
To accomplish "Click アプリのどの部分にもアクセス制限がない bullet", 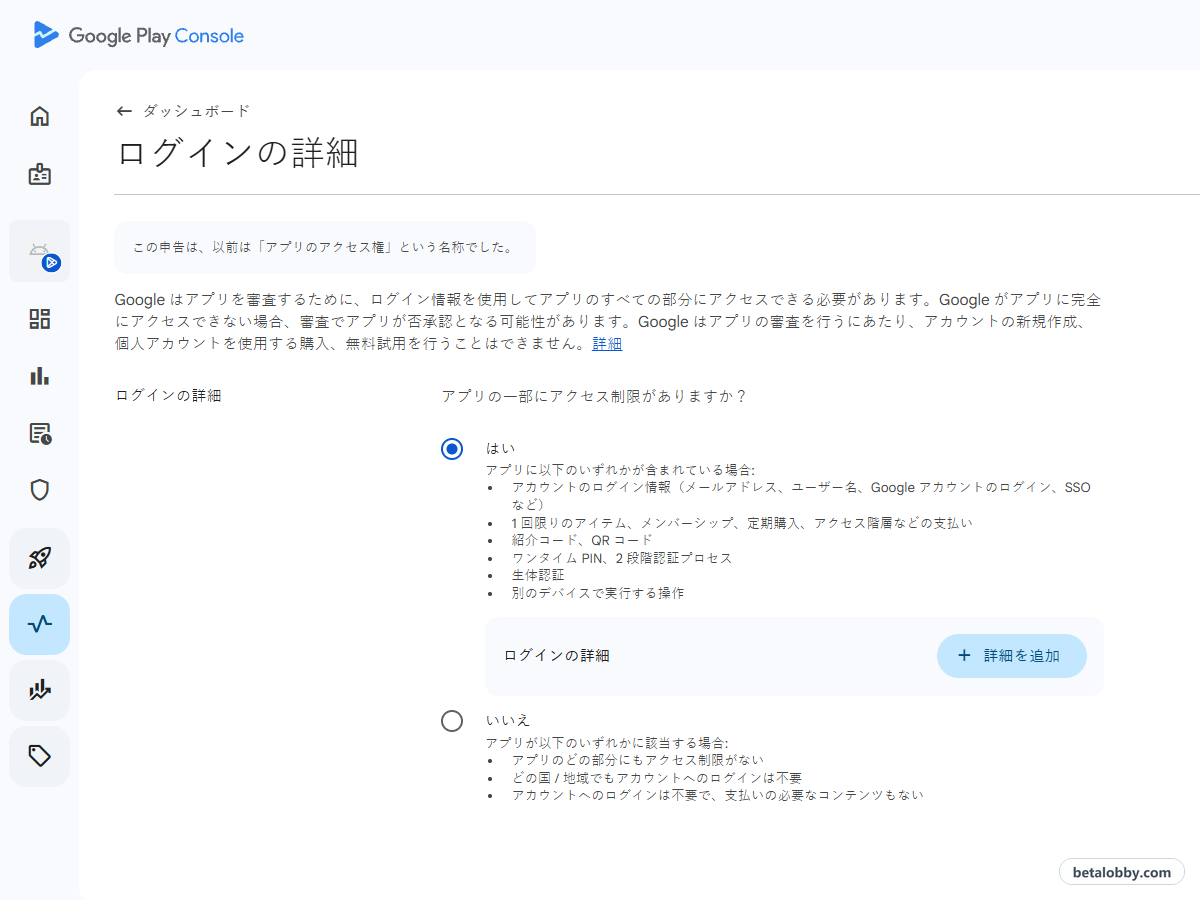I will (638, 760).
